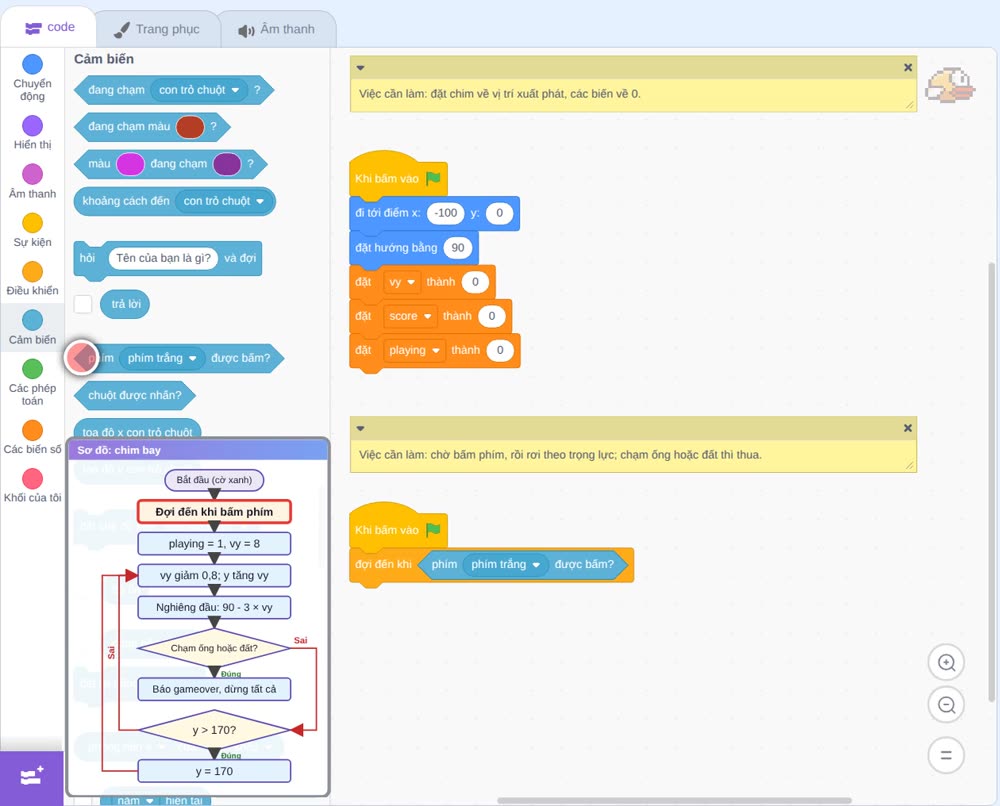The height and width of the screenshot is (806, 1000).
Task: Close the first yellow comment note
Action: [908, 68]
